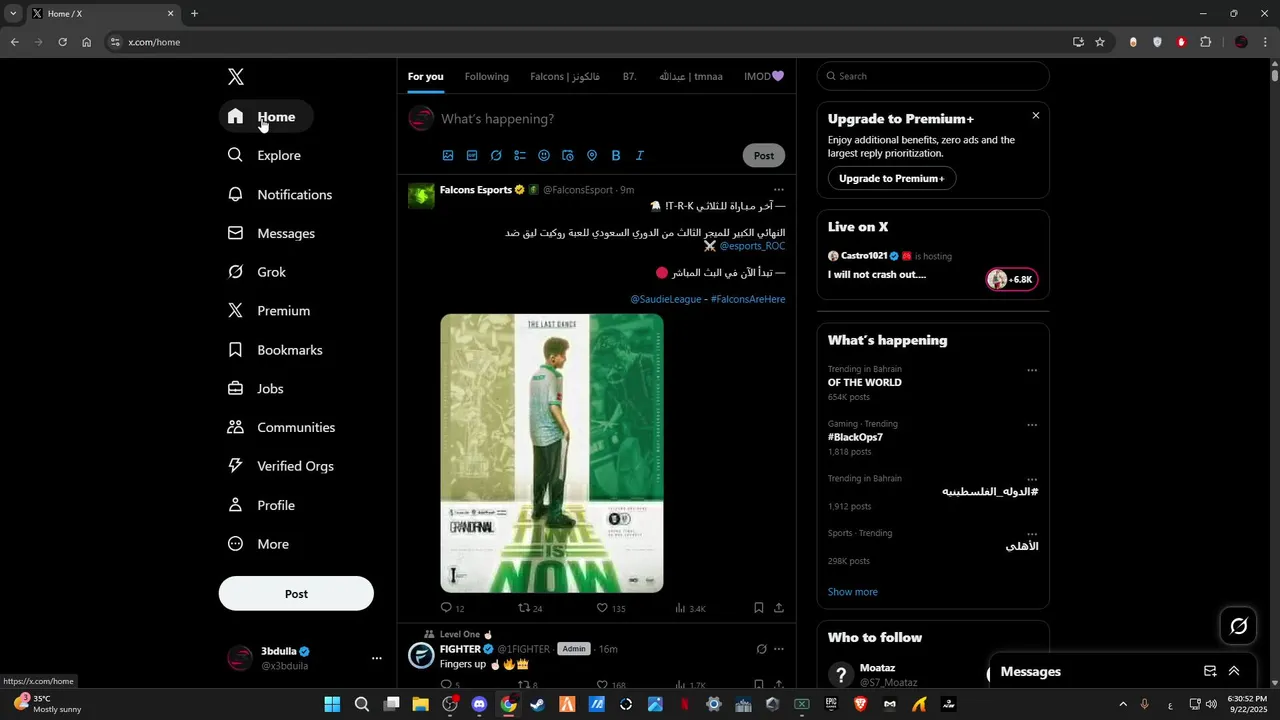The image size is (1280, 720).
Task: Tag location icon in composer
Action: tap(592, 155)
